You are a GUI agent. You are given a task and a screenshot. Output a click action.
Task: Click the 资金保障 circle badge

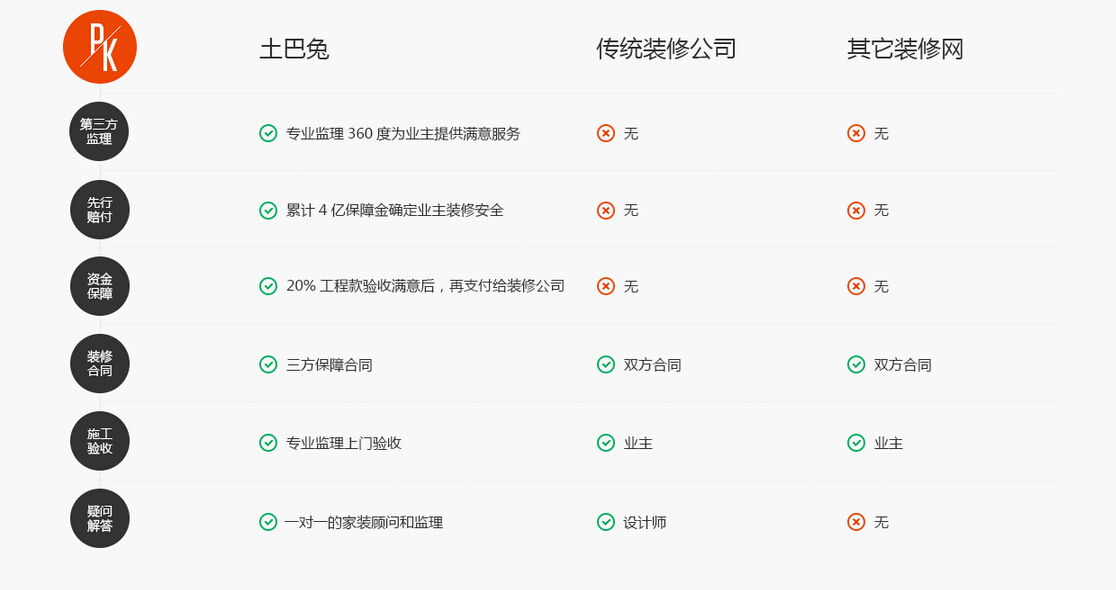pos(99,287)
